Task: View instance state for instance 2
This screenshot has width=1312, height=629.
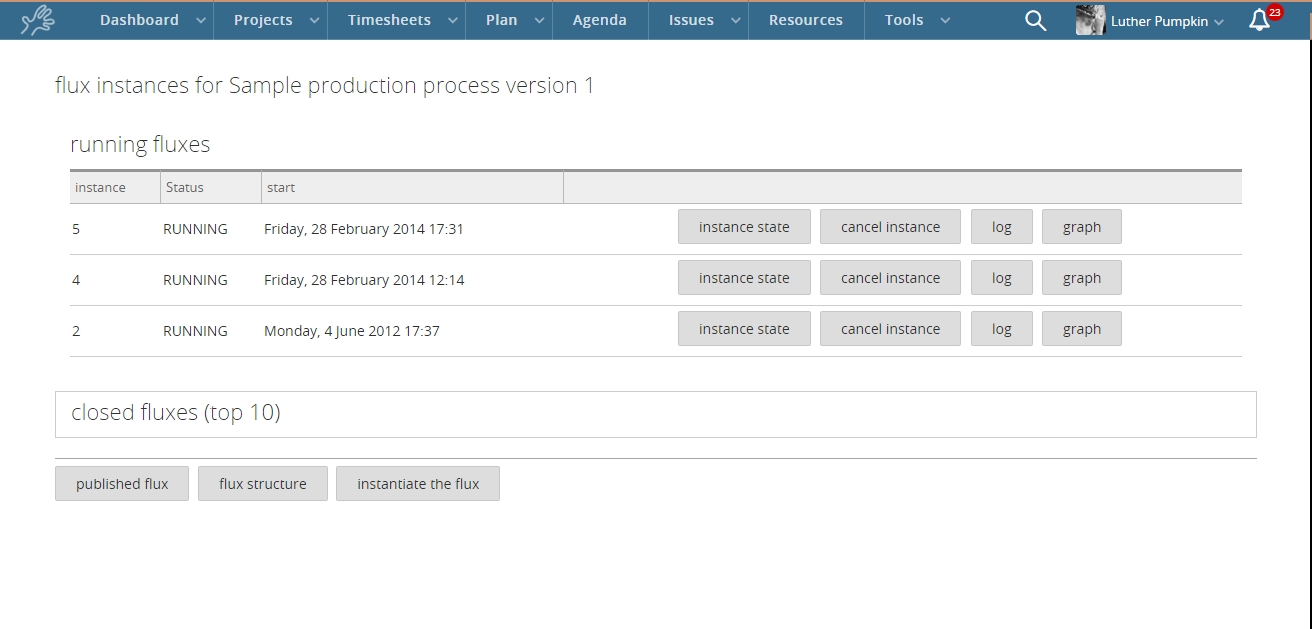Action: coord(744,329)
